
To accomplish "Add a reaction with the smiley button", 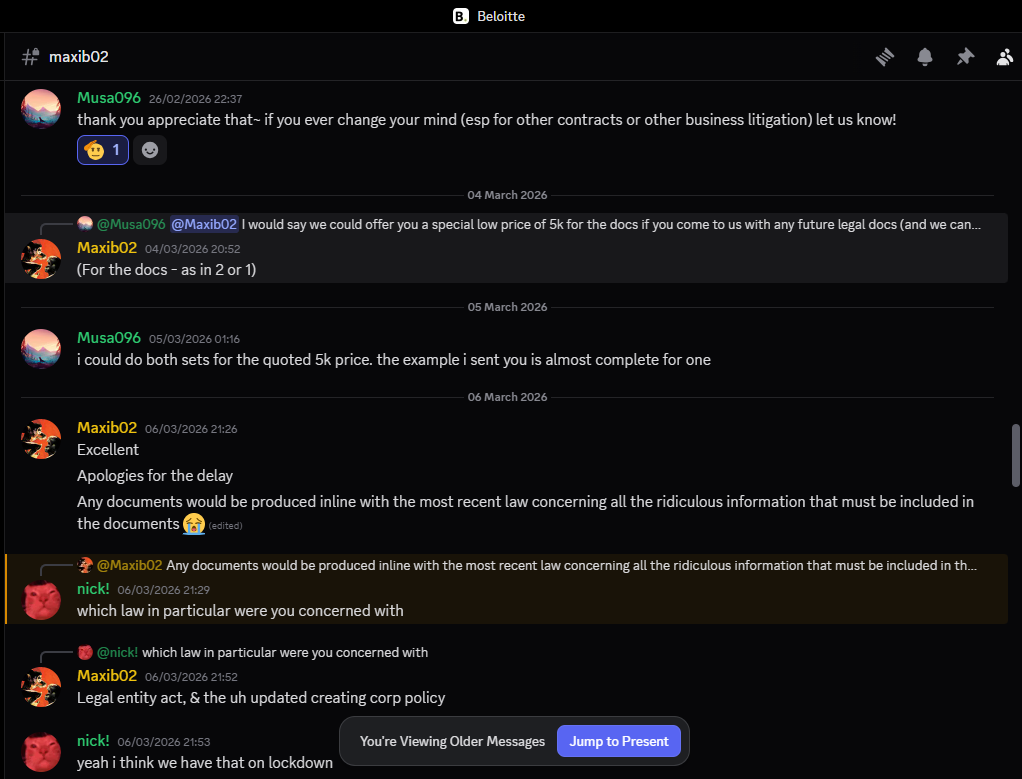I will pyautogui.click(x=150, y=150).
